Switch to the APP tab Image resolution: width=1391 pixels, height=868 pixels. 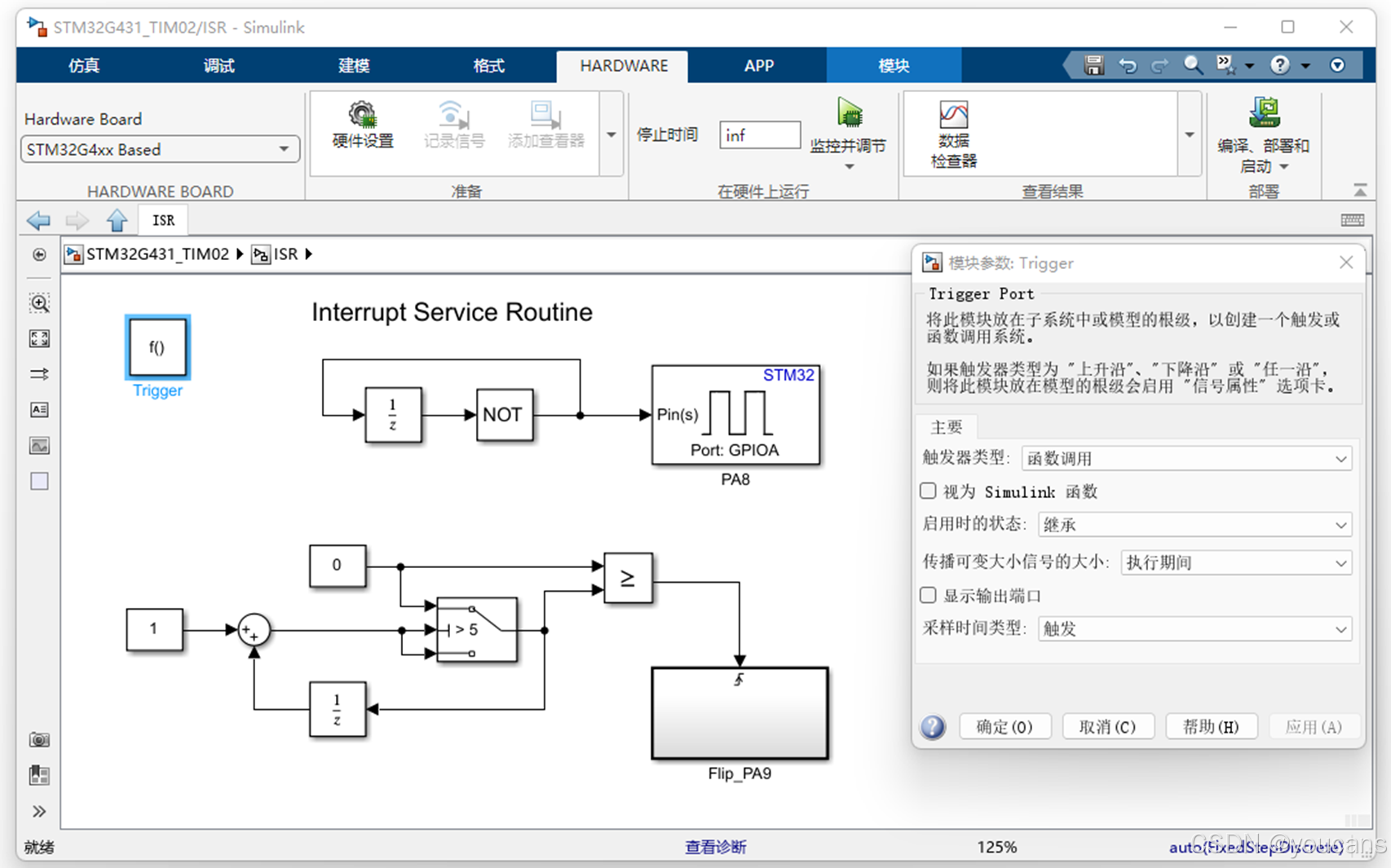758,65
